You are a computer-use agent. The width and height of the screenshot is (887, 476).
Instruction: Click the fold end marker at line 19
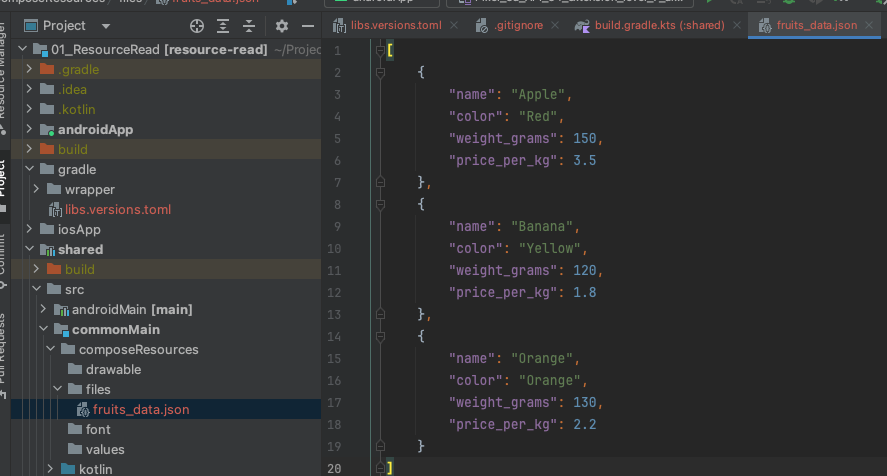380,446
